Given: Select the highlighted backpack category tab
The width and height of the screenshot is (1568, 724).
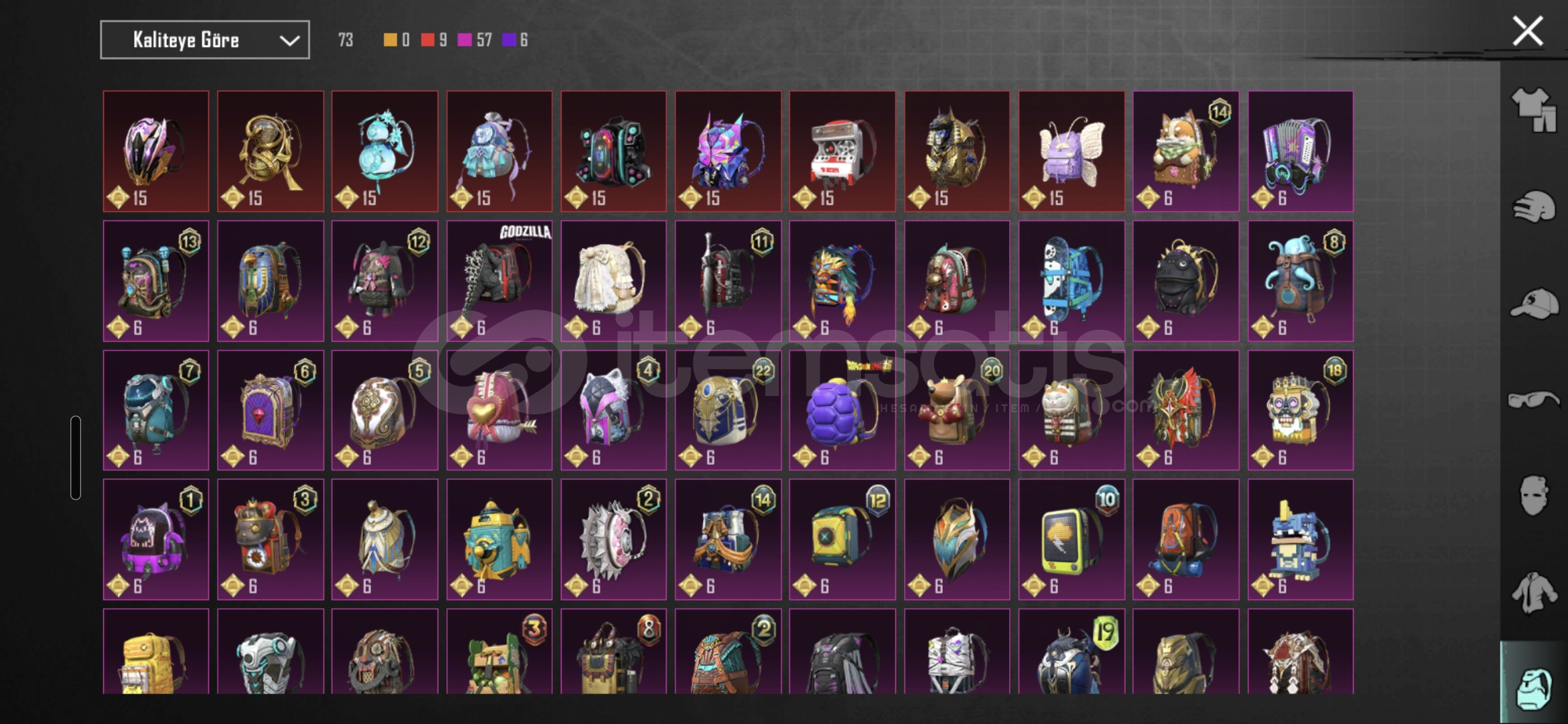Looking at the screenshot, I should [x=1533, y=684].
